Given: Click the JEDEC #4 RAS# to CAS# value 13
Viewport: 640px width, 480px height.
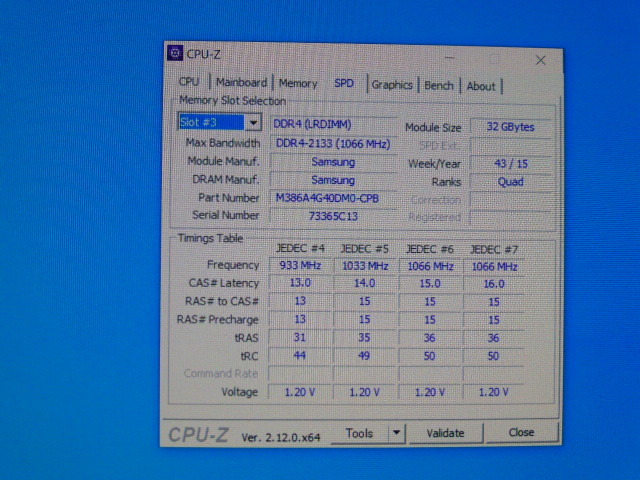Looking at the screenshot, I should coord(300,301).
